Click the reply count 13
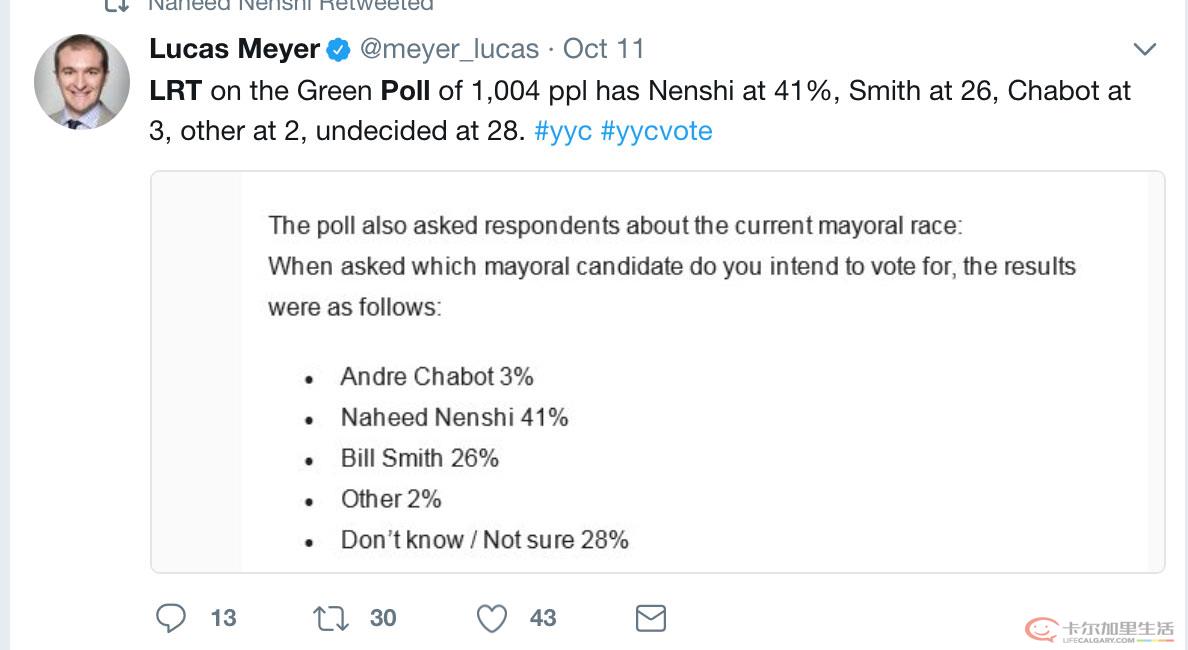The image size is (1188, 650). 223,618
